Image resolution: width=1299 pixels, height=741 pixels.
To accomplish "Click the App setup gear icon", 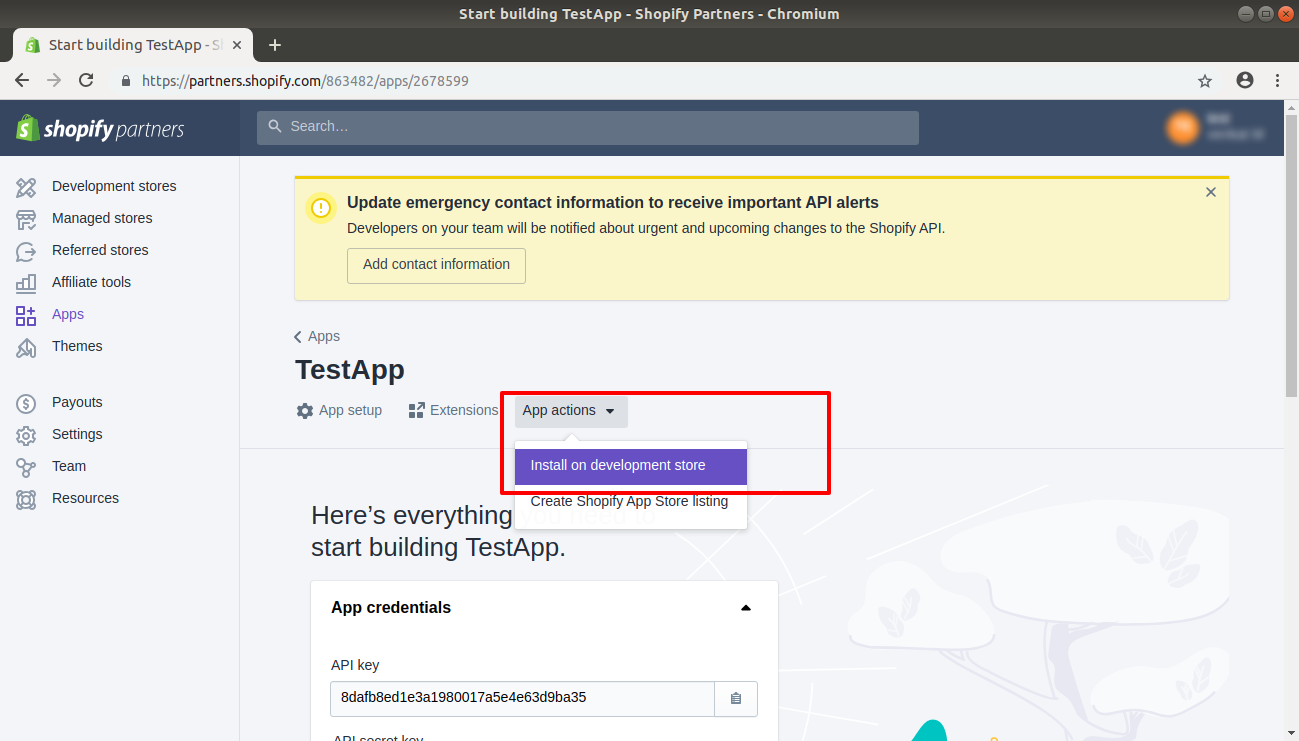I will tap(305, 411).
